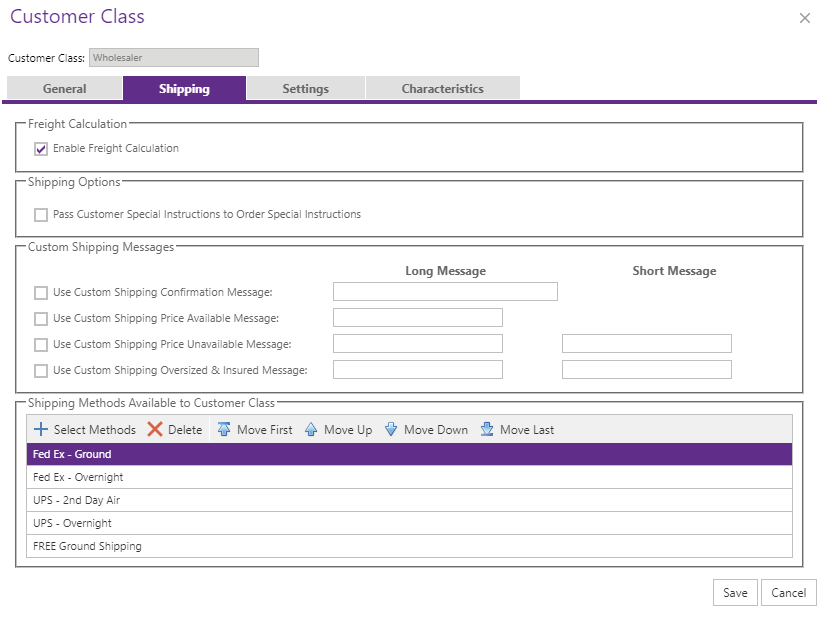
Task: Click the Move Last arrow icon
Action: (x=487, y=430)
